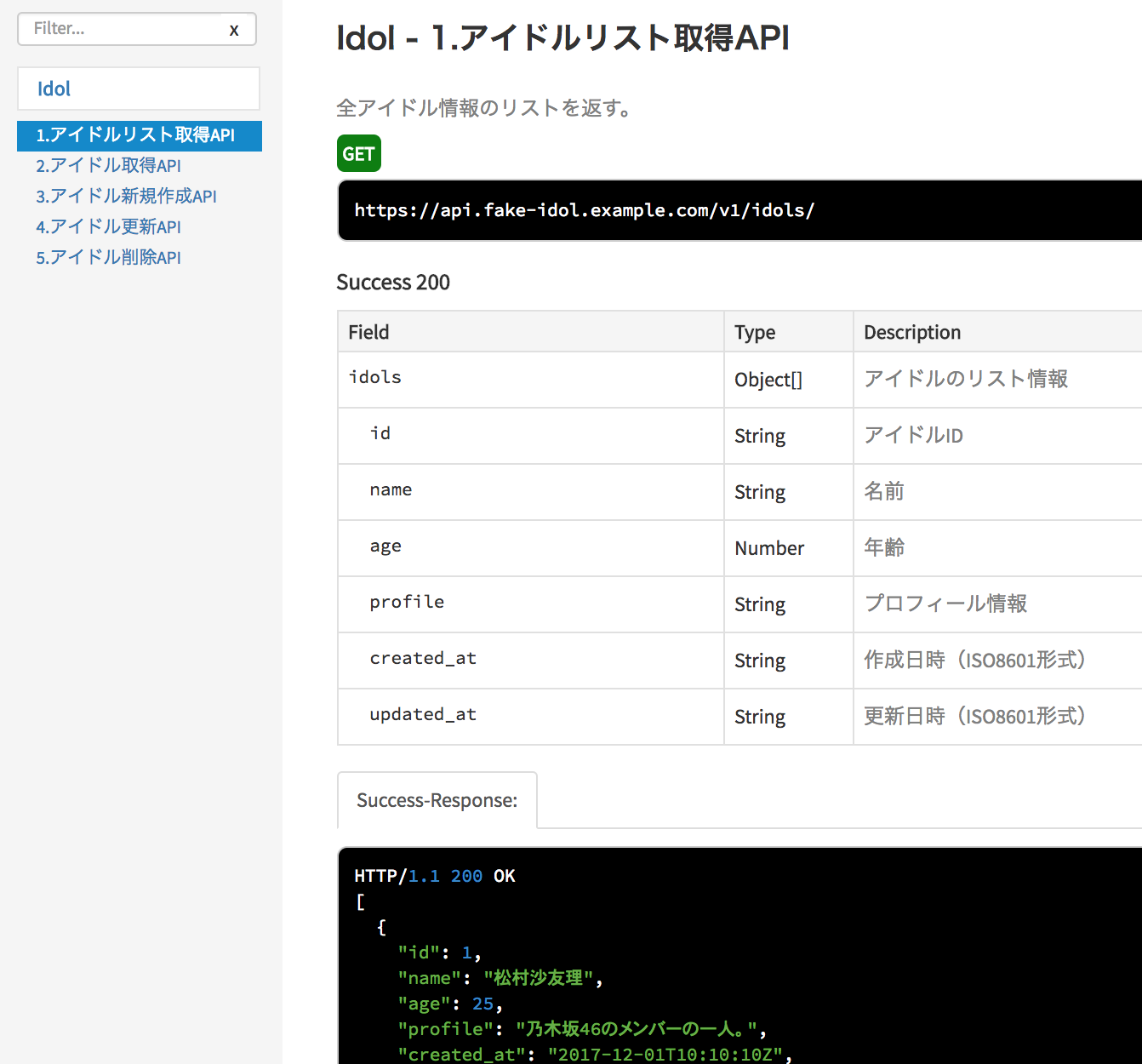The width and height of the screenshot is (1142, 1064).
Task: Select the idols field row
Action: pyautogui.click(x=375, y=378)
